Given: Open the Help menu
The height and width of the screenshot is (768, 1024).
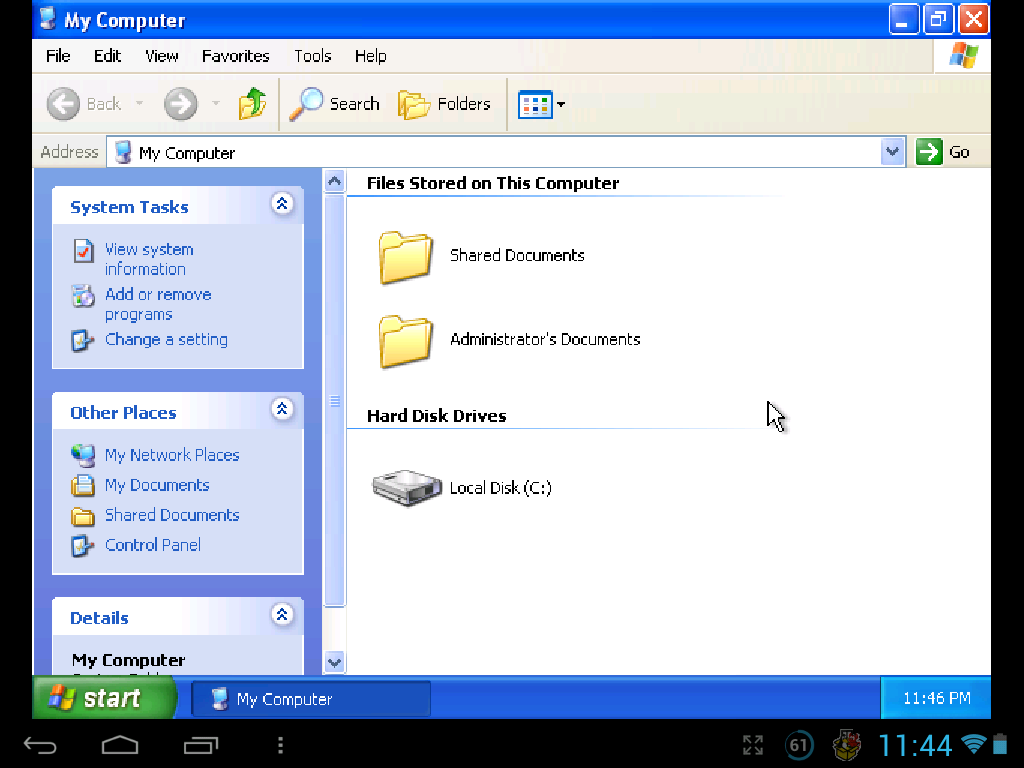Looking at the screenshot, I should tap(370, 56).
